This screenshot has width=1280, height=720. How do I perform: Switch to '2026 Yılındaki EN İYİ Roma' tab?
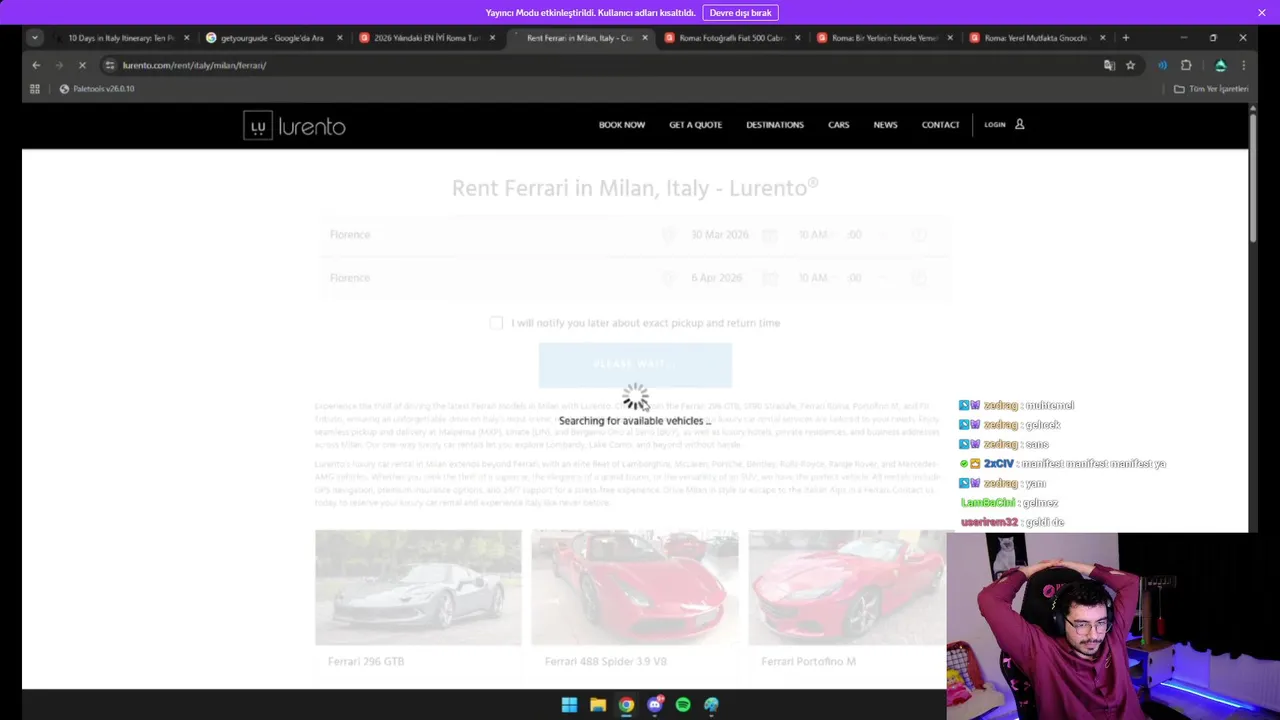tap(426, 38)
